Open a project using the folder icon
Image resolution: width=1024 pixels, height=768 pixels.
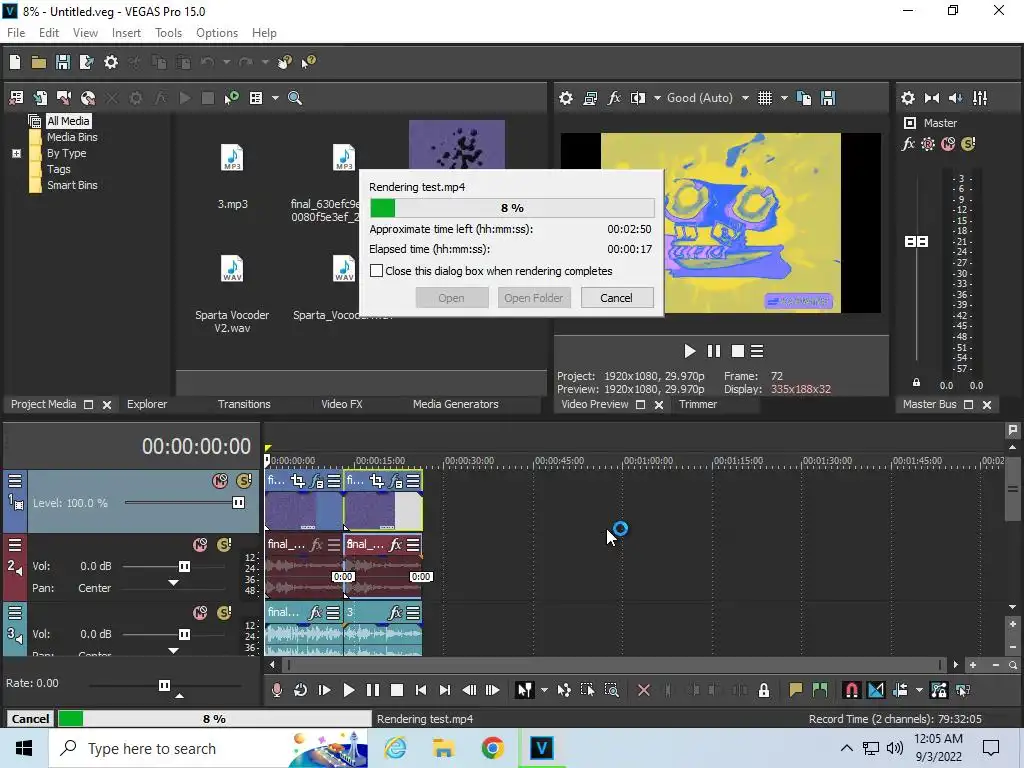click(x=39, y=62)
